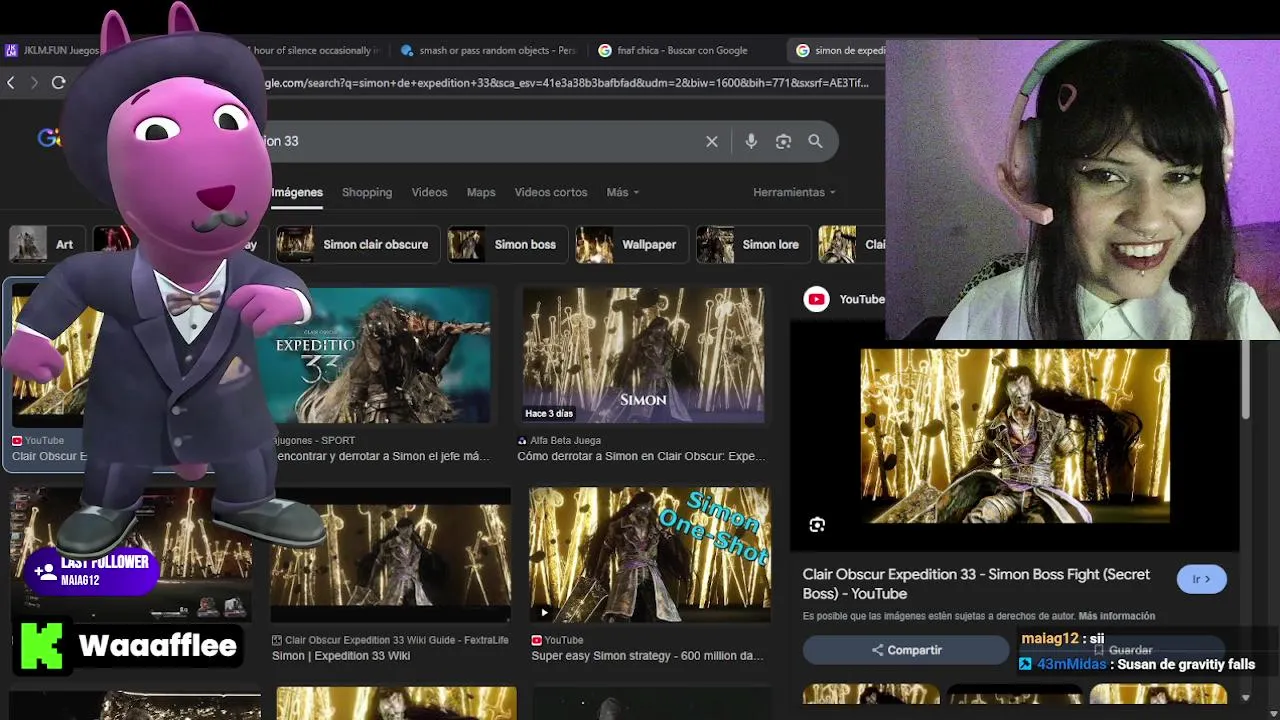Screen dimensions: 1280x720
Task: Click the maiag12 chat message
Action: (1062, 638)
